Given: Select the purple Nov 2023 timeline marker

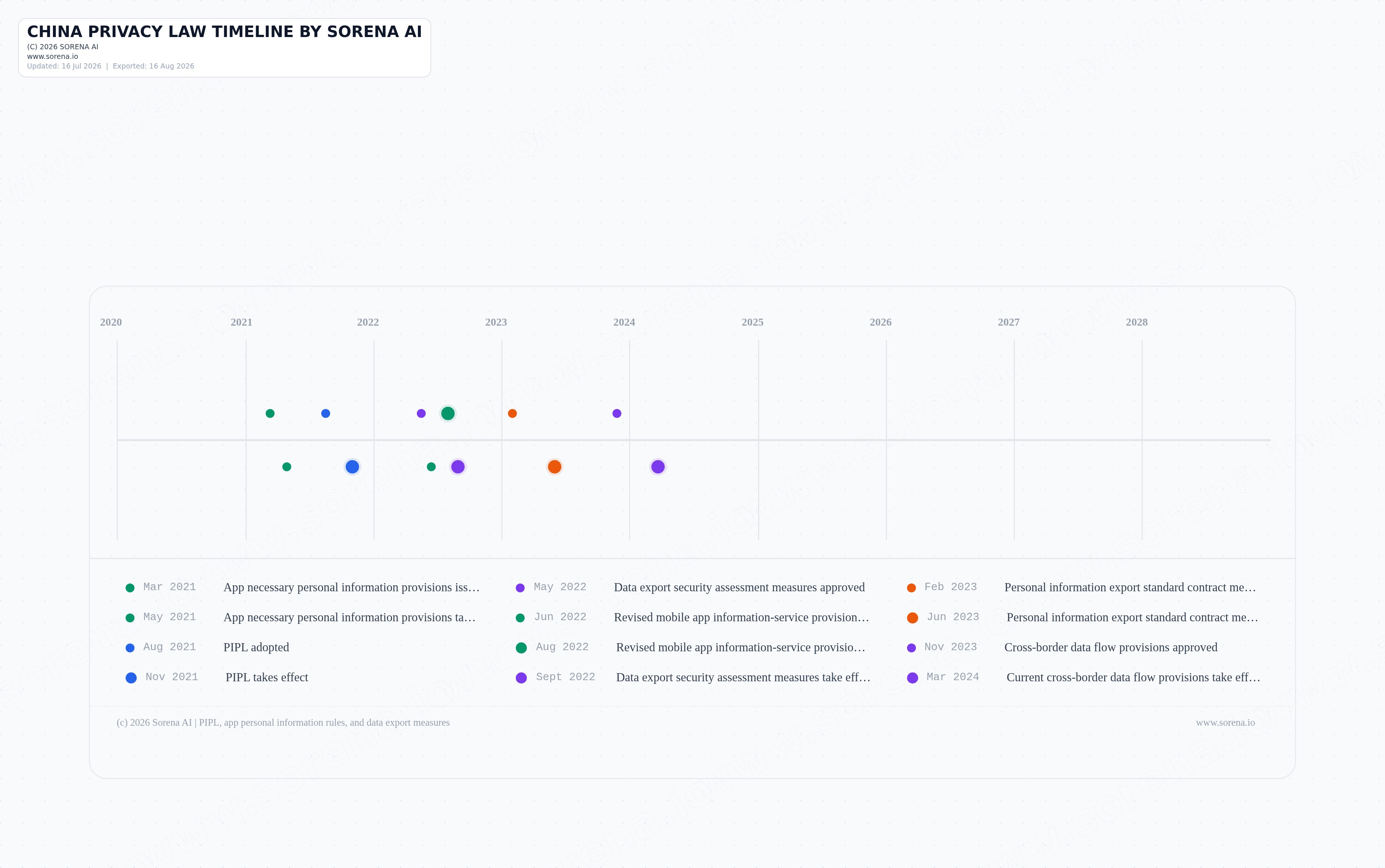Looking at the screenshot, I should (x=617, y=413).
